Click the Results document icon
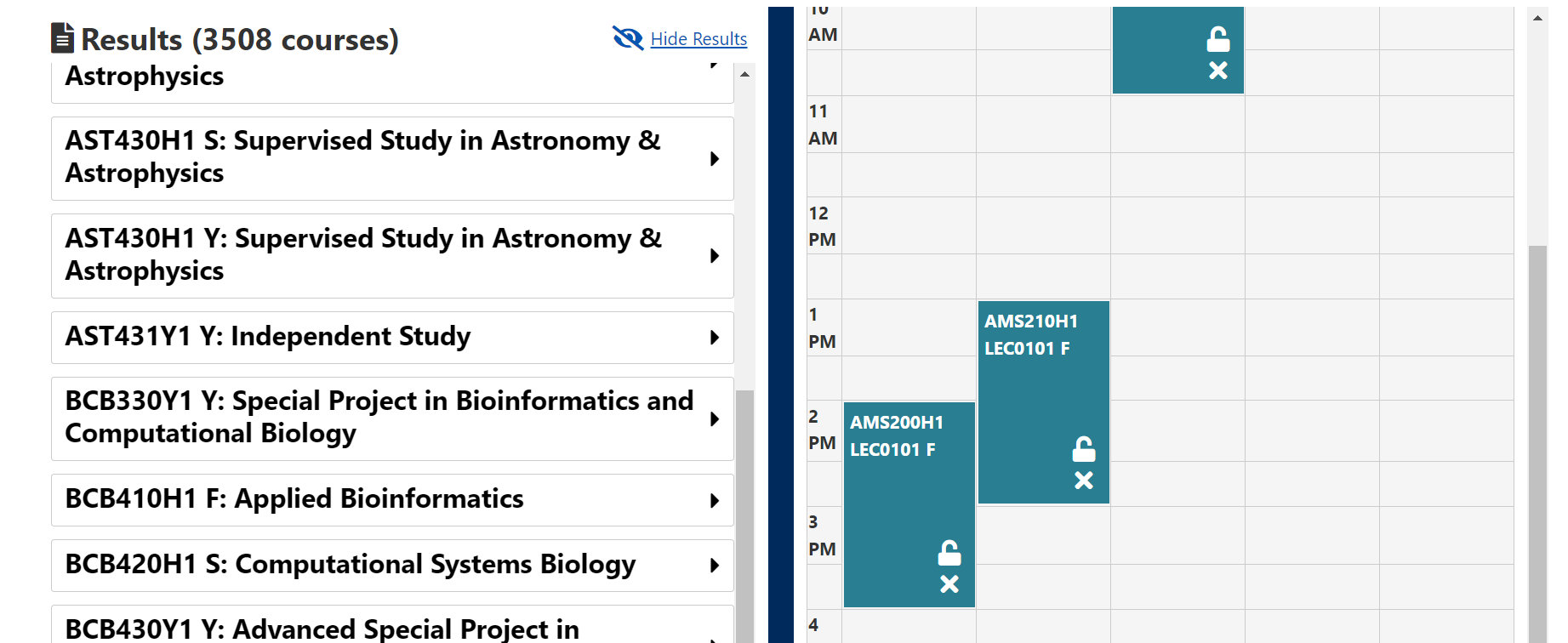 click(x=62, y=38)
